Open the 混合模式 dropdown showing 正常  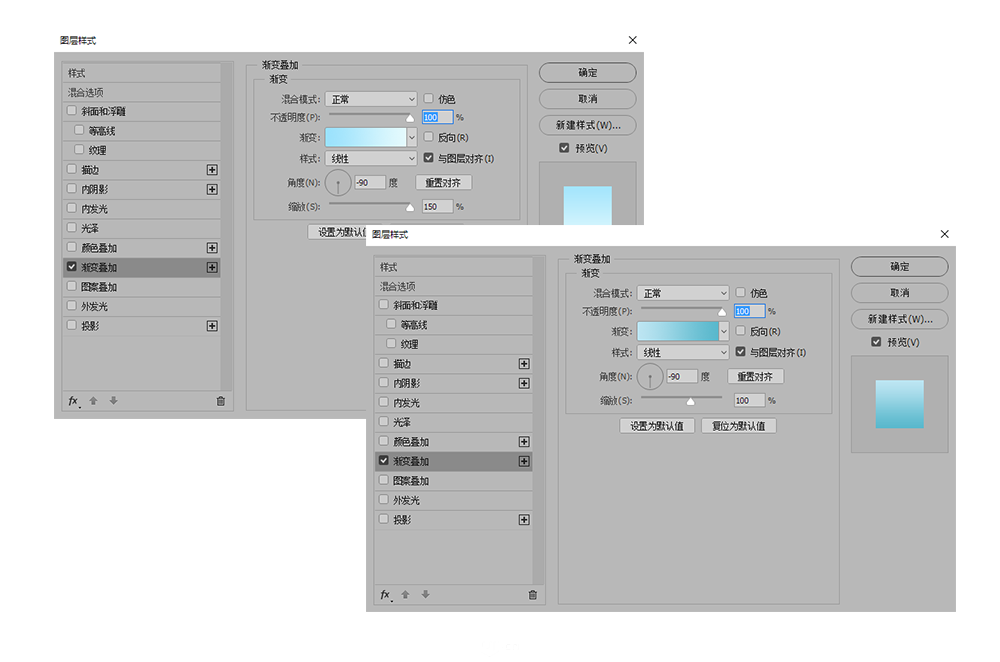[x=682, y=291]
